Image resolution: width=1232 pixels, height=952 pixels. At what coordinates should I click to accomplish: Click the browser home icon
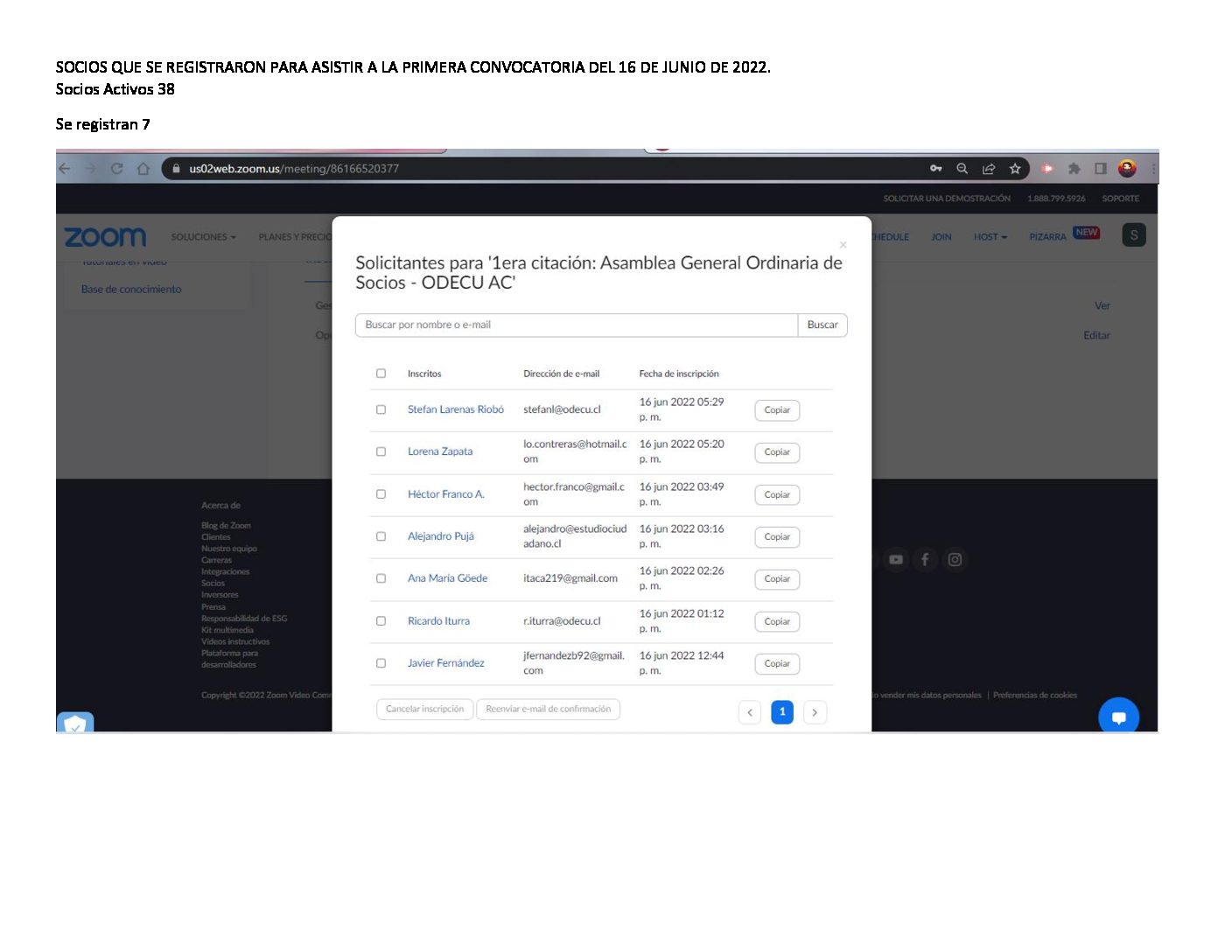click(x=143, y=169)
